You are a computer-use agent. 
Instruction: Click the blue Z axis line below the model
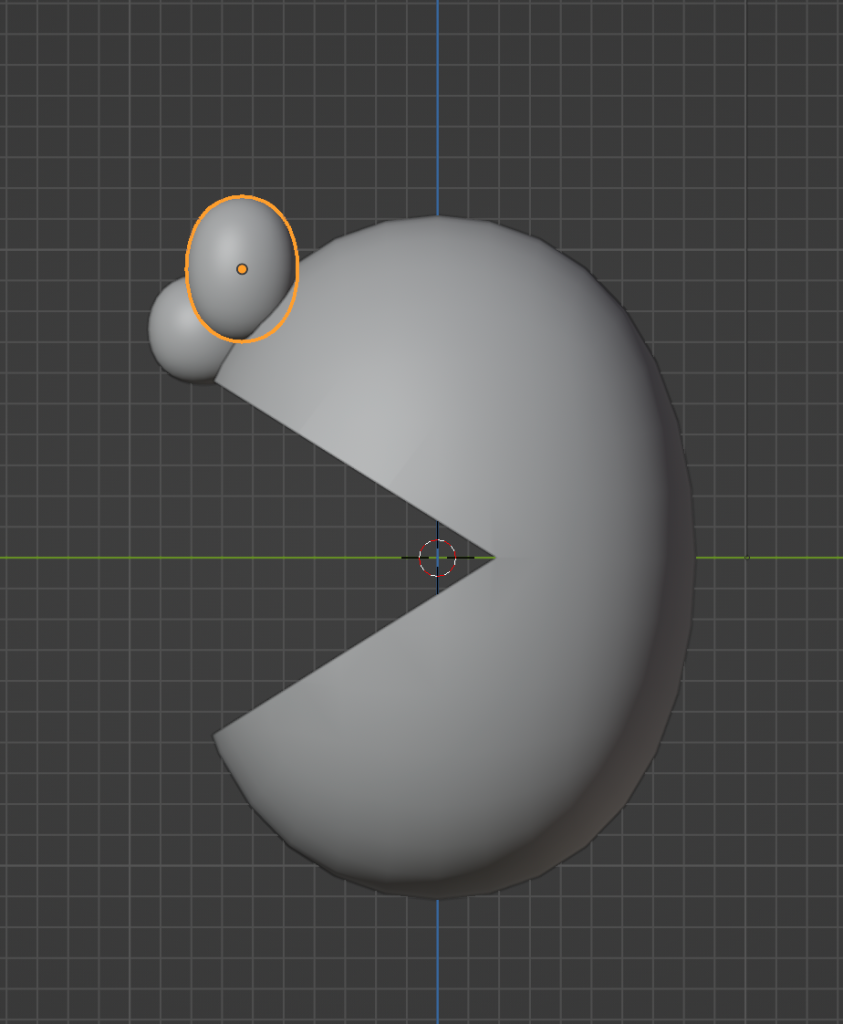click(x=437, y=960)
